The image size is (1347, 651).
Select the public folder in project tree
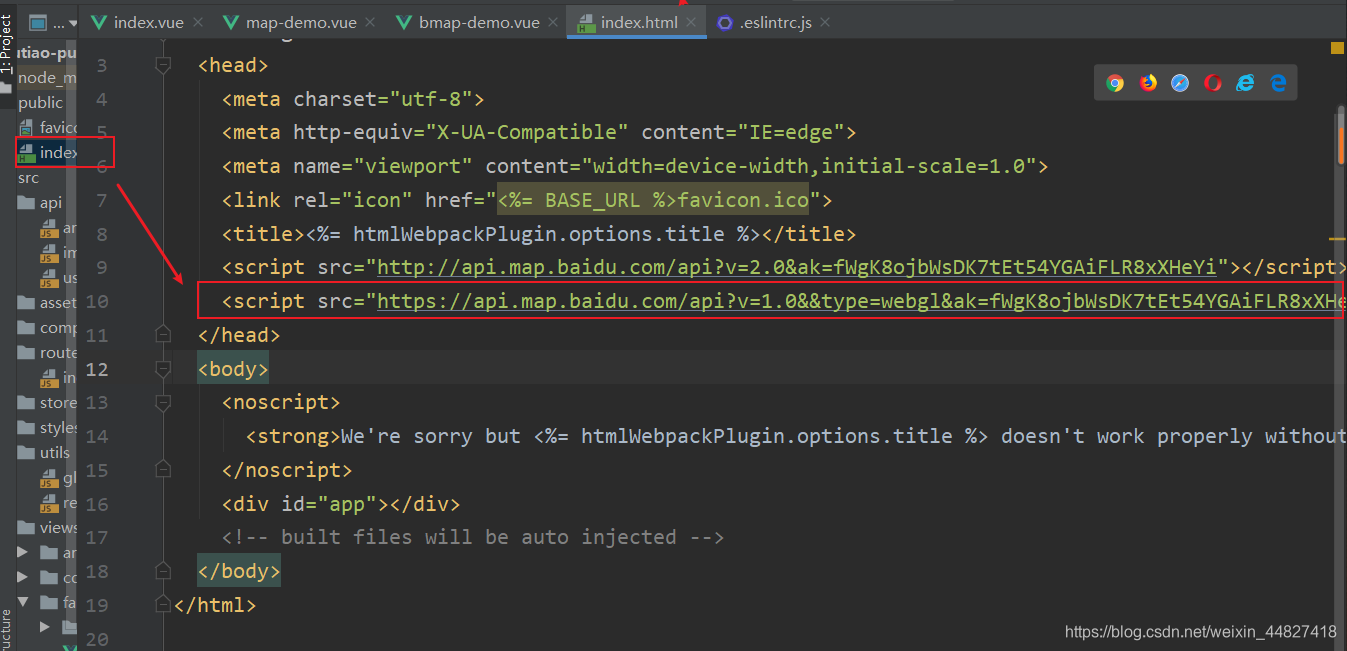(x=41, y=102)
